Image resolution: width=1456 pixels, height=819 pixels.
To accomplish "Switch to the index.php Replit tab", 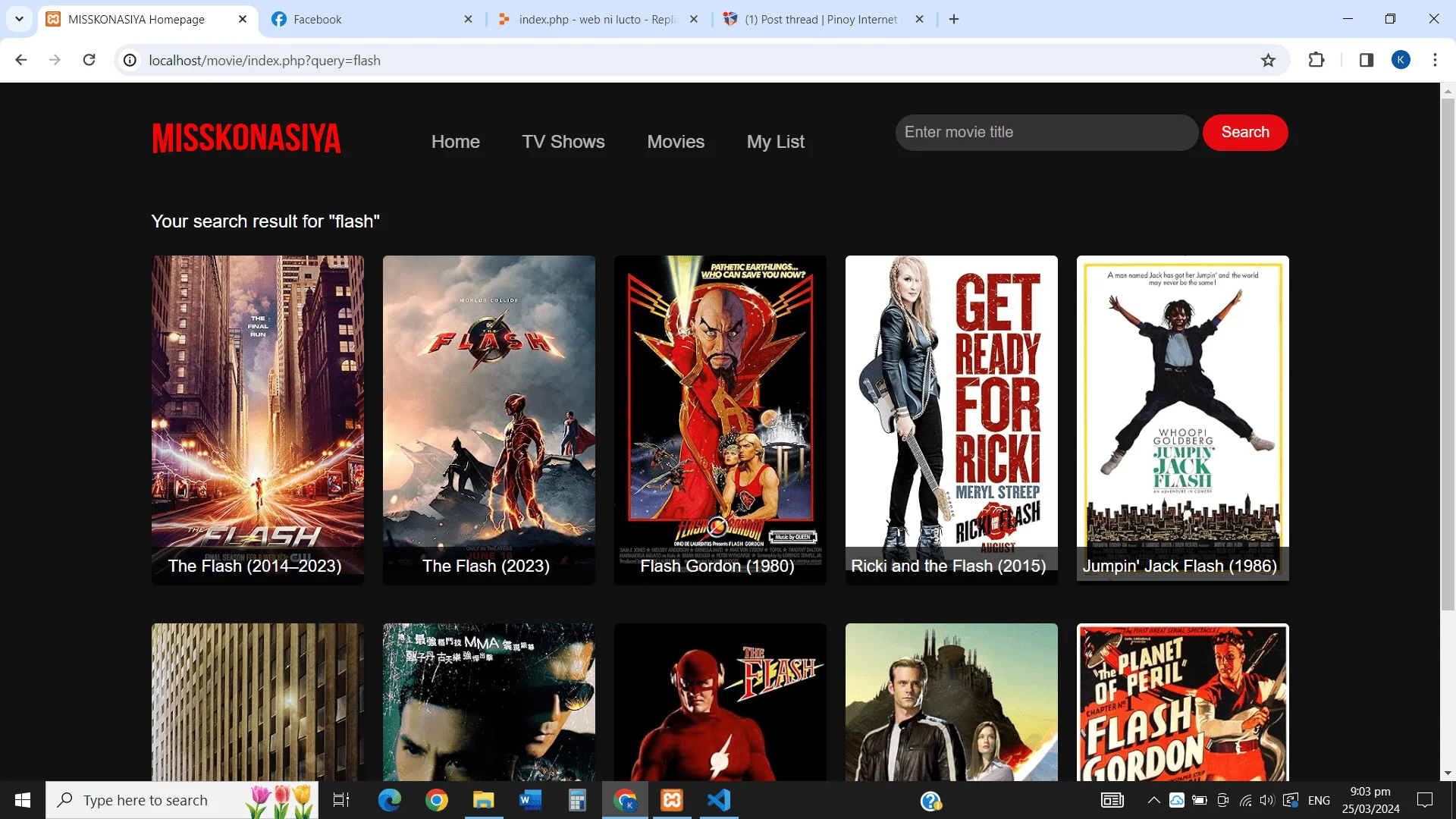I will 598,20.
